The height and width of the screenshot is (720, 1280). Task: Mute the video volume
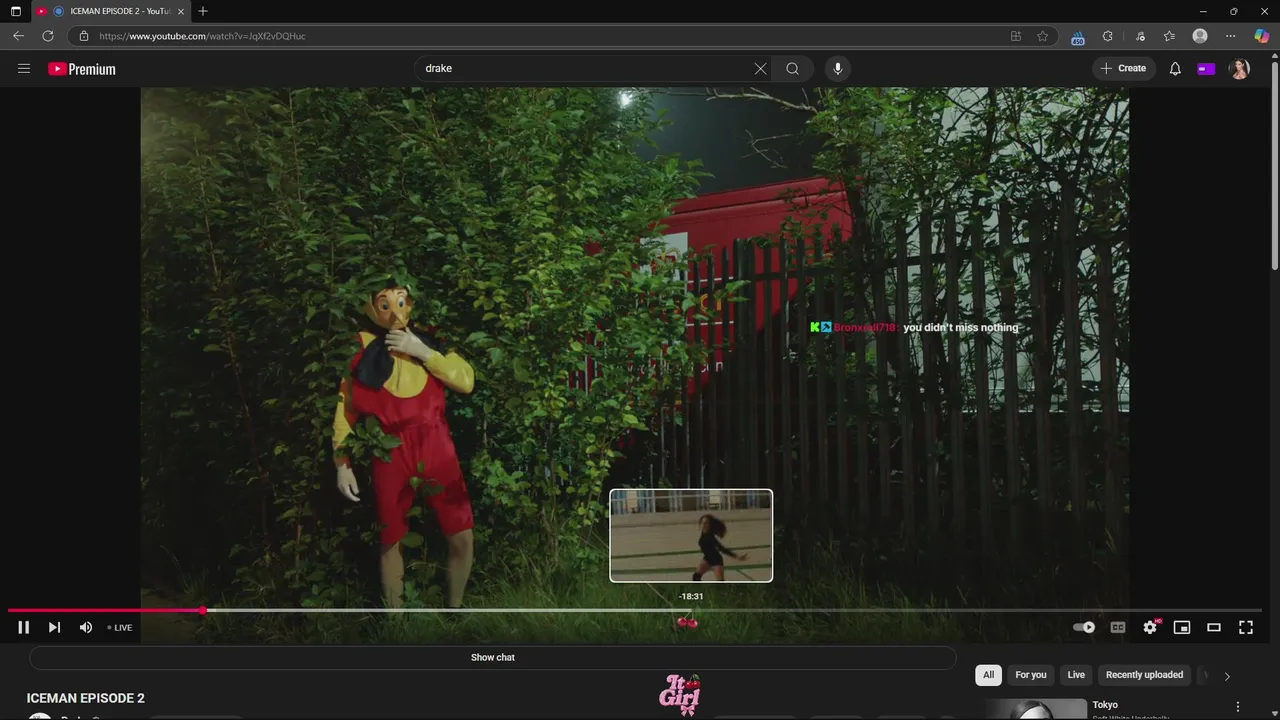[85, 627]
